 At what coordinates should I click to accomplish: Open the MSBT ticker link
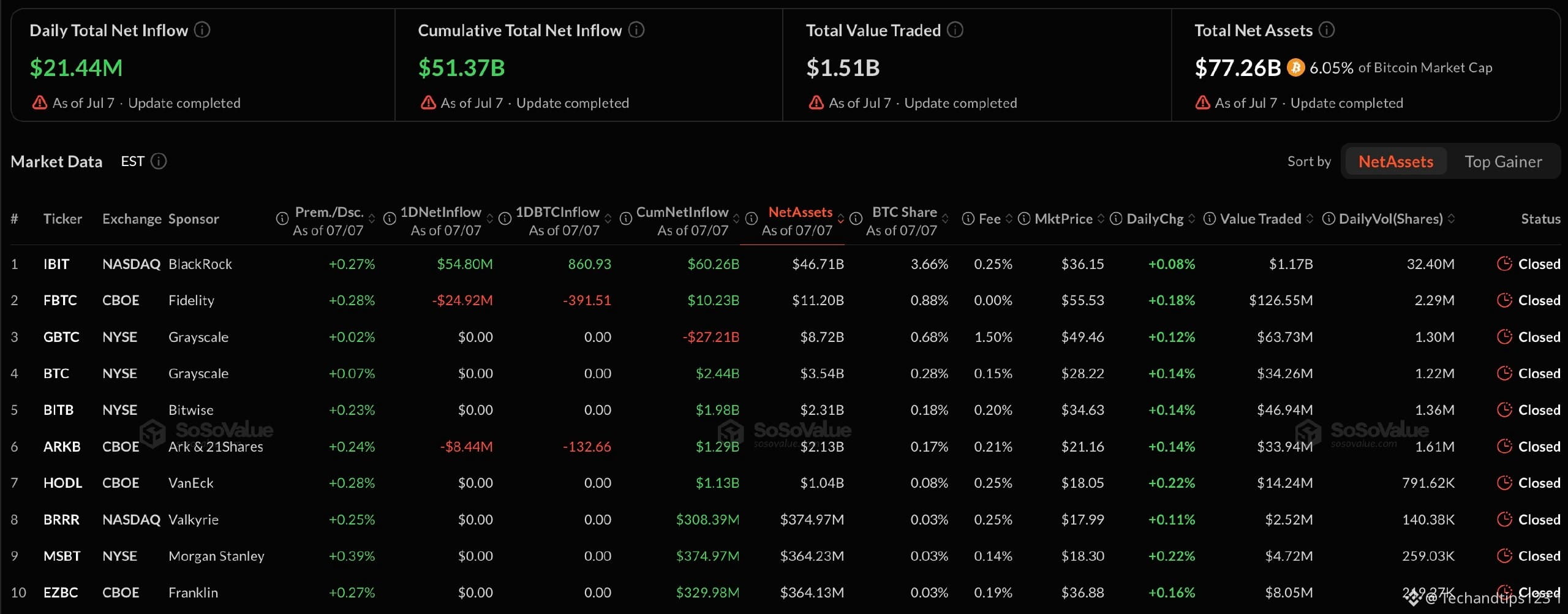coord(62,556)
